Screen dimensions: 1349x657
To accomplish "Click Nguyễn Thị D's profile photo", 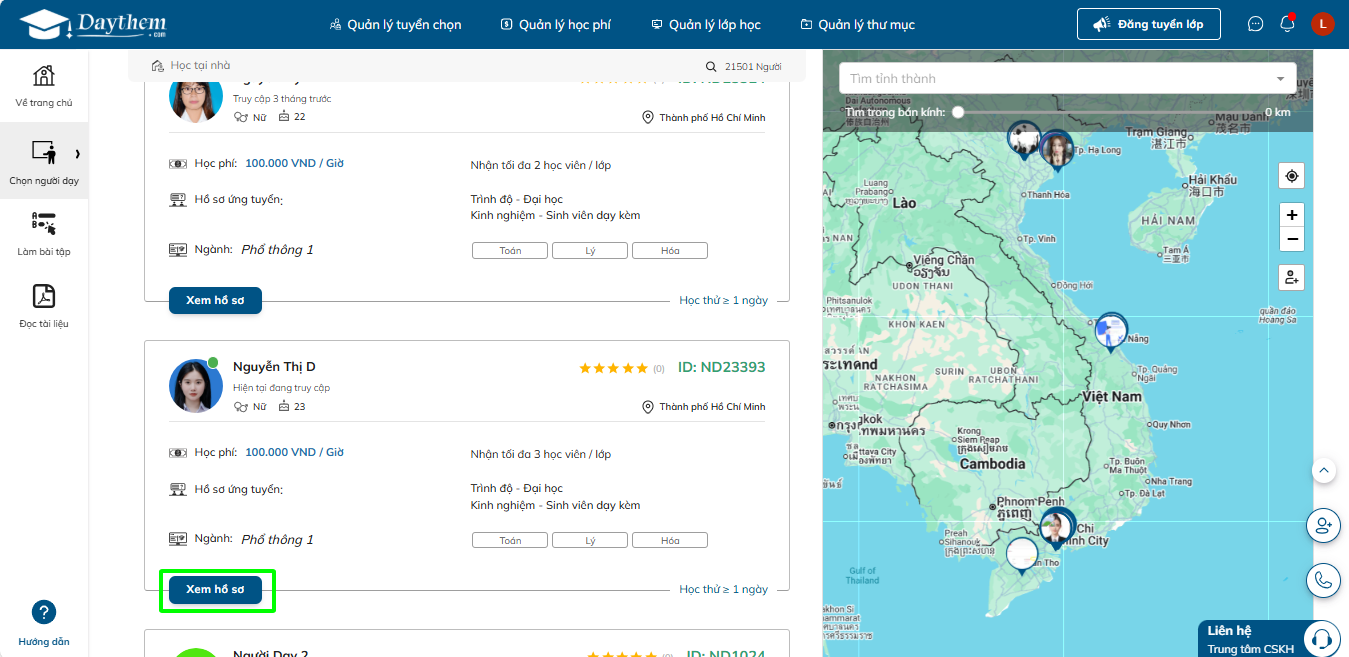I will [195, 386].
